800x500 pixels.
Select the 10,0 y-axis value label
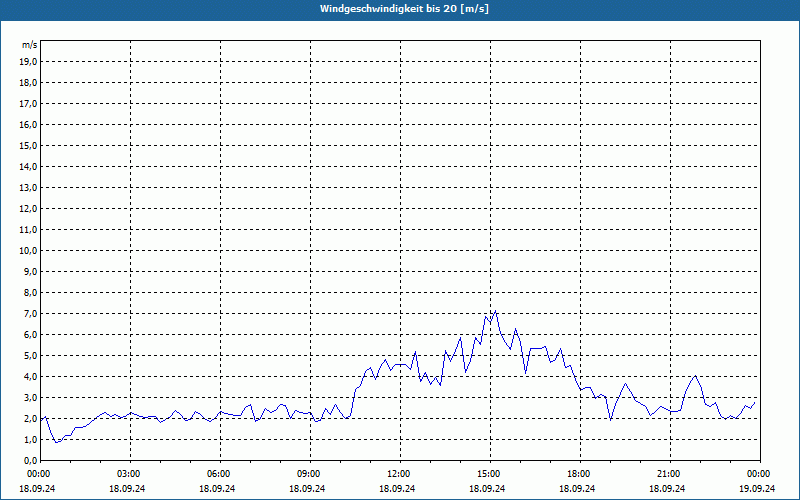coord(28,250)
